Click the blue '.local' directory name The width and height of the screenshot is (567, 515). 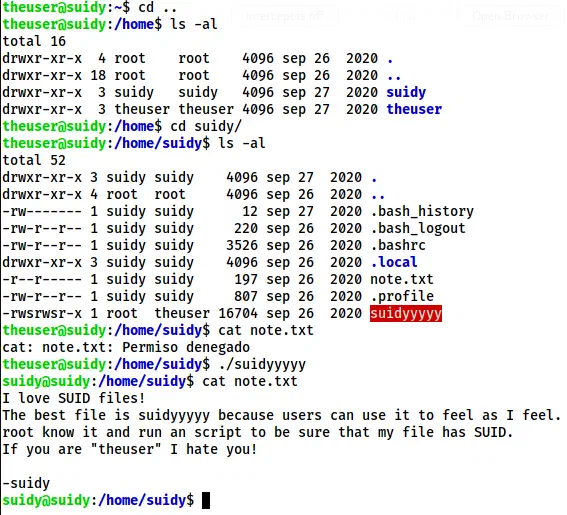point(394,262)
